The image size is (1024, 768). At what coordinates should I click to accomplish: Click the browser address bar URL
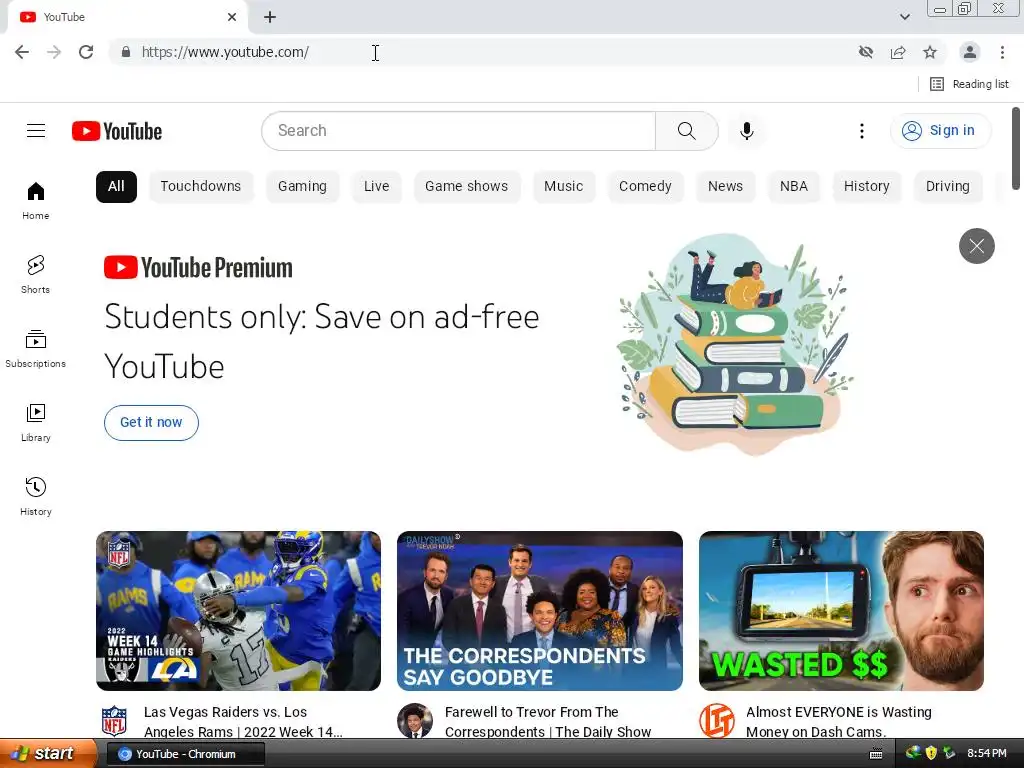point(225,52)
